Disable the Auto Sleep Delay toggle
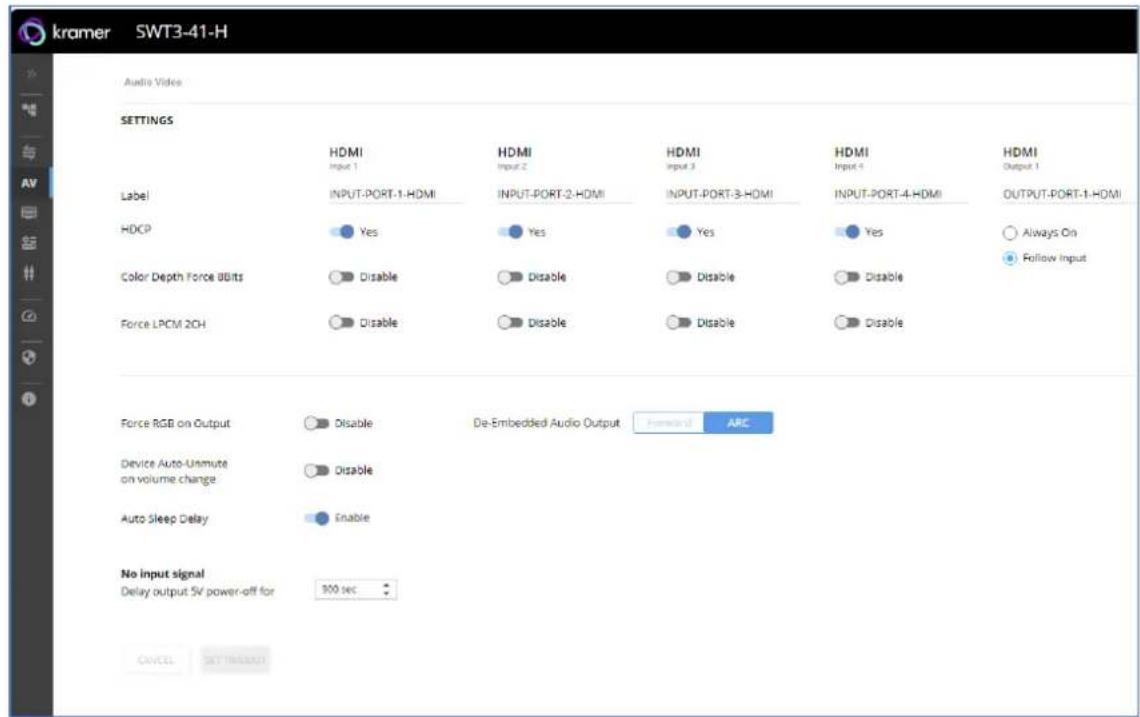The height and width of the screenshot is (717, 1140). [x=317, y=518]
